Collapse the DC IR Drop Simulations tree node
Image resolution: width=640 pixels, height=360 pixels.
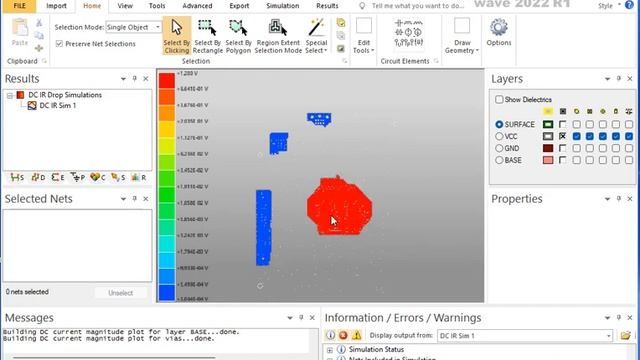coord(10,96)
